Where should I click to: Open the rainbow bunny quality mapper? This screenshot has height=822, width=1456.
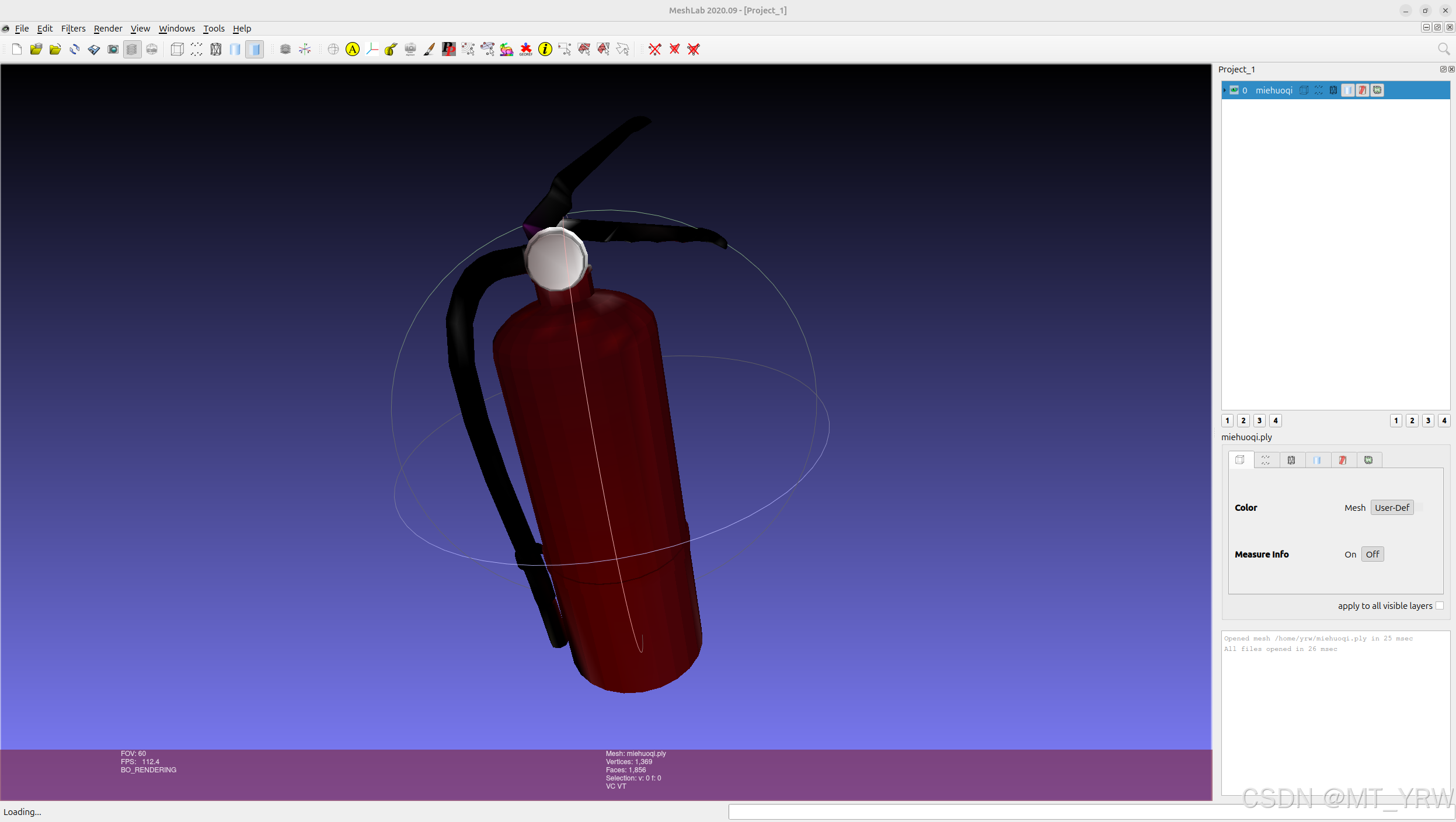(507, 50)
